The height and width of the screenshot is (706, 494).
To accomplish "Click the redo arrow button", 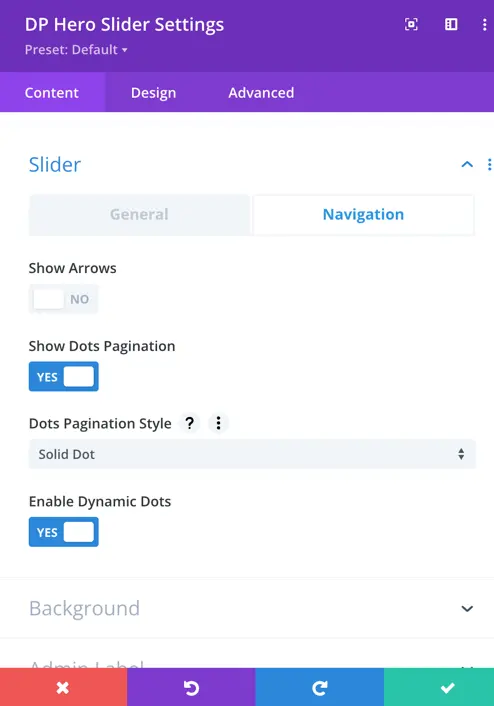I will coord(319,687).
